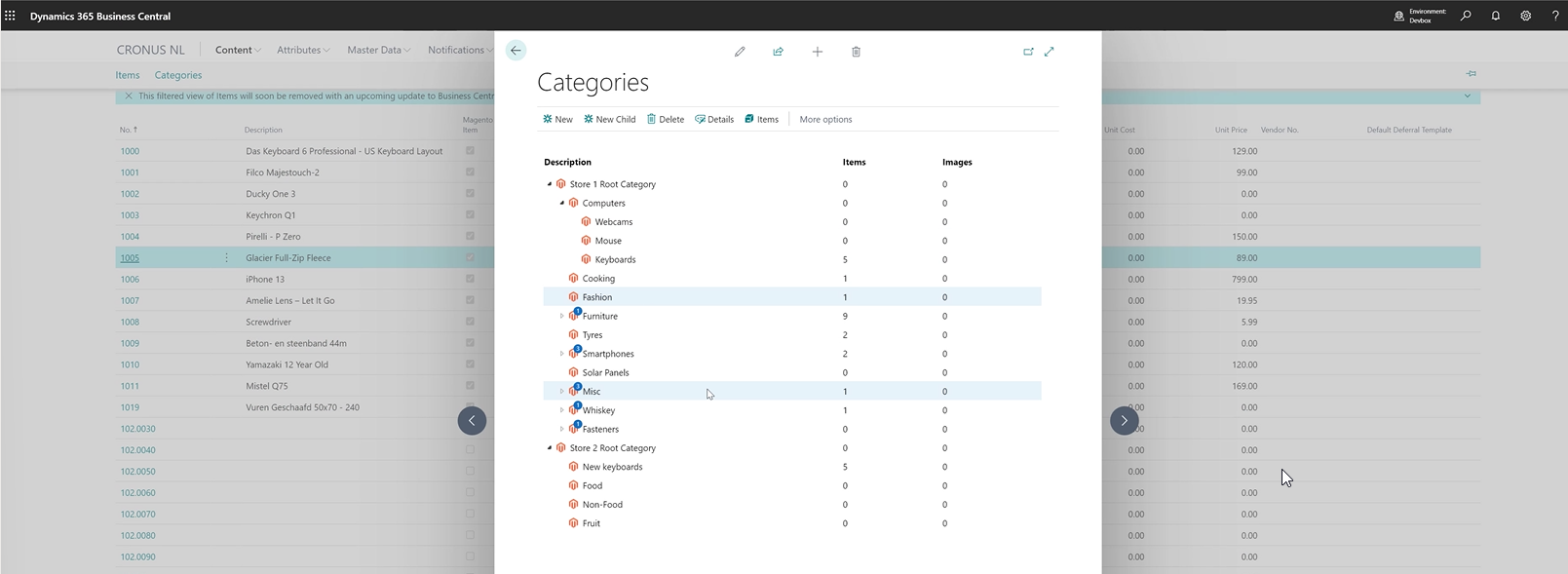Toggle Magento Item checkbox for item 102.0060
Image resolution: width=1568 pixels, height=574 pixels.
(470, 493)
